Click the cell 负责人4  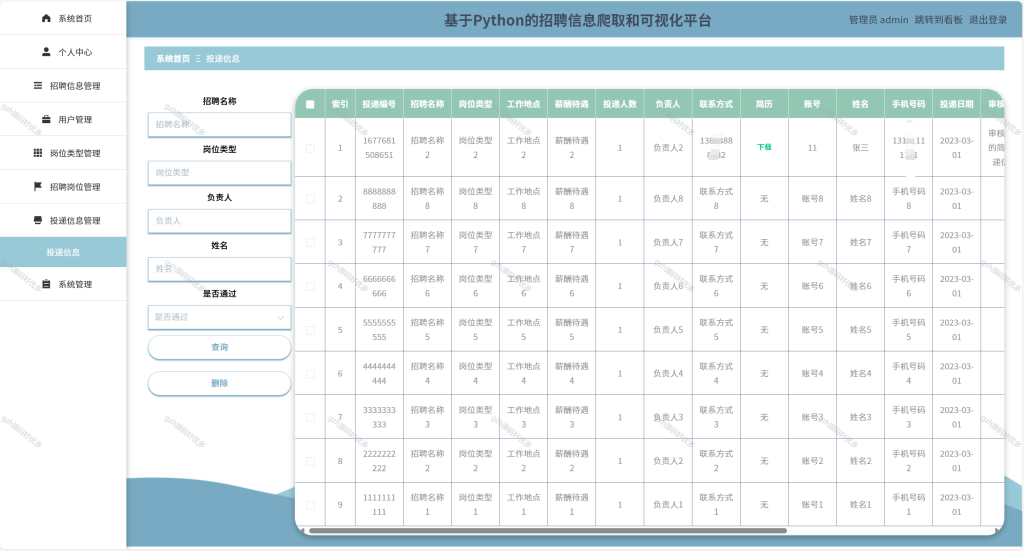668,373
